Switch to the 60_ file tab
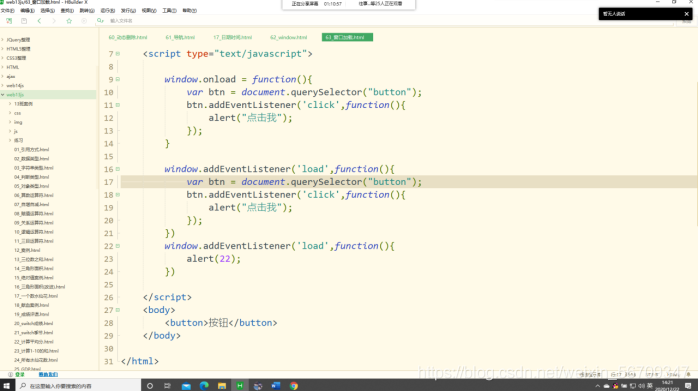 click(x=128, y=37)
